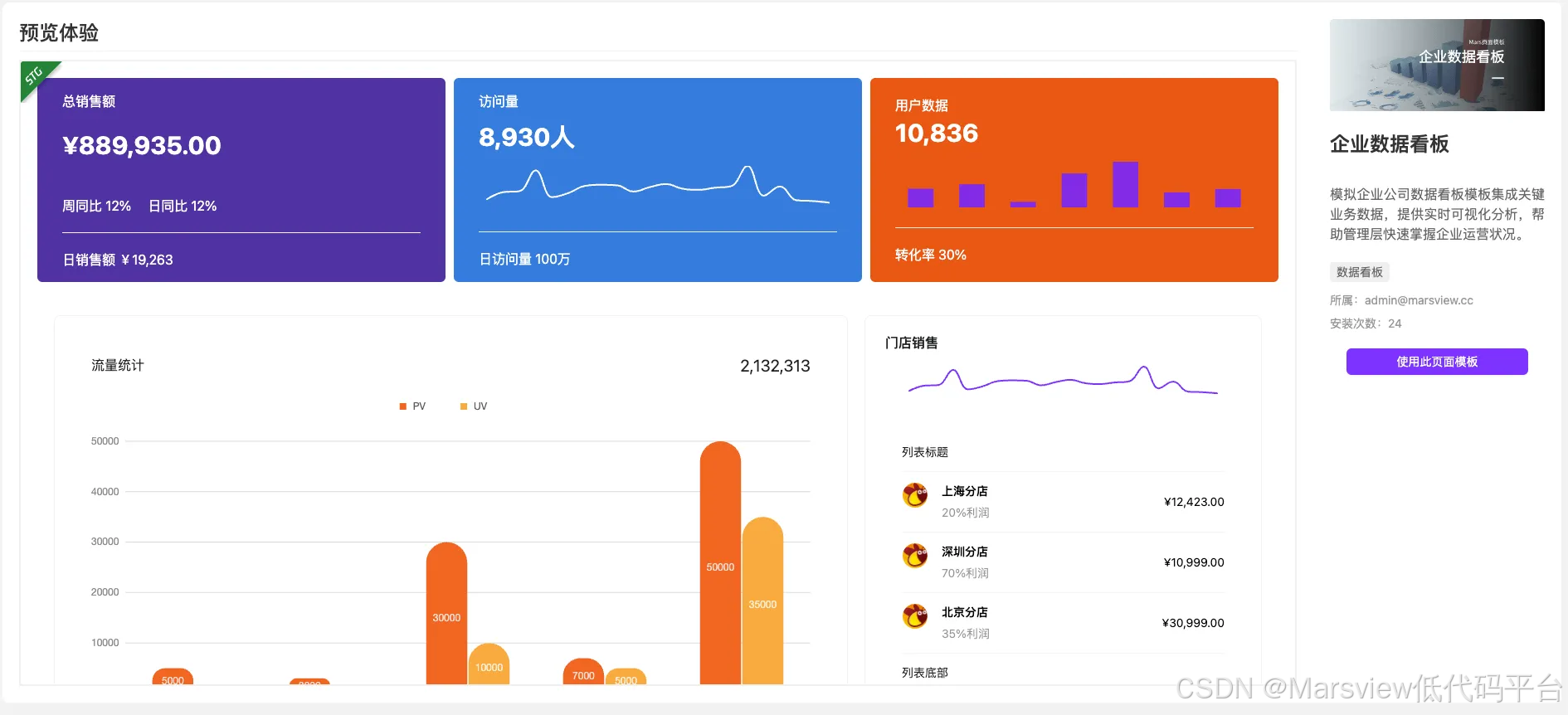Click the 日访问量 100万 text
1568x715 pixels.
524,259
